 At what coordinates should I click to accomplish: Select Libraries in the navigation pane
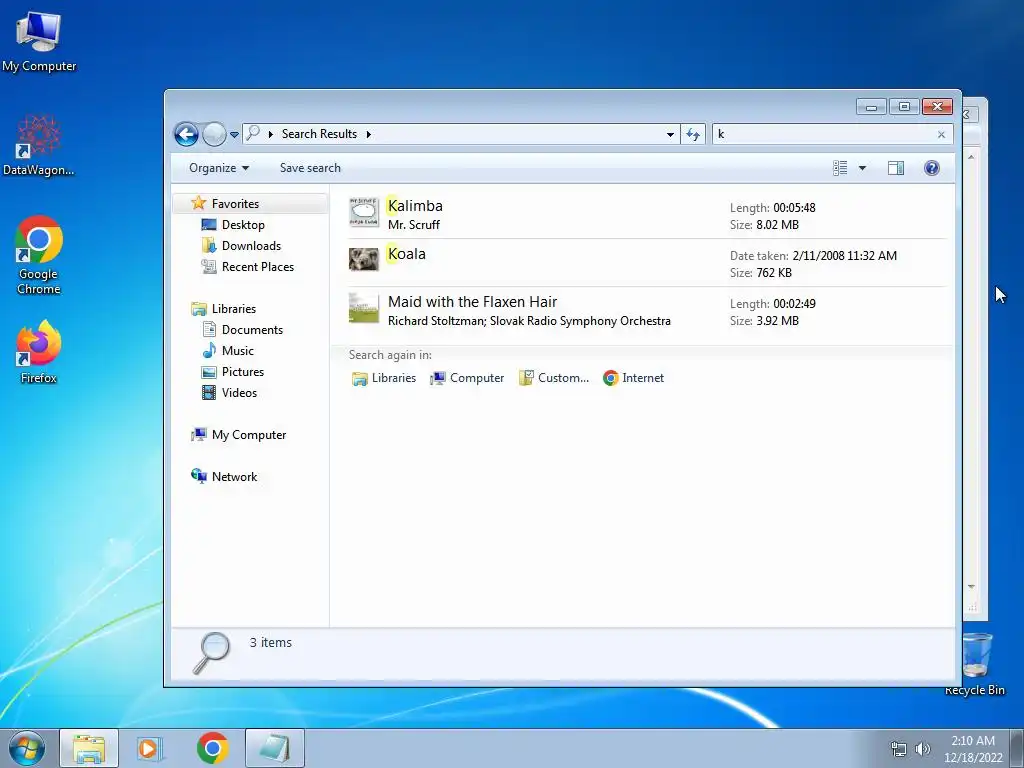[233, 309]
